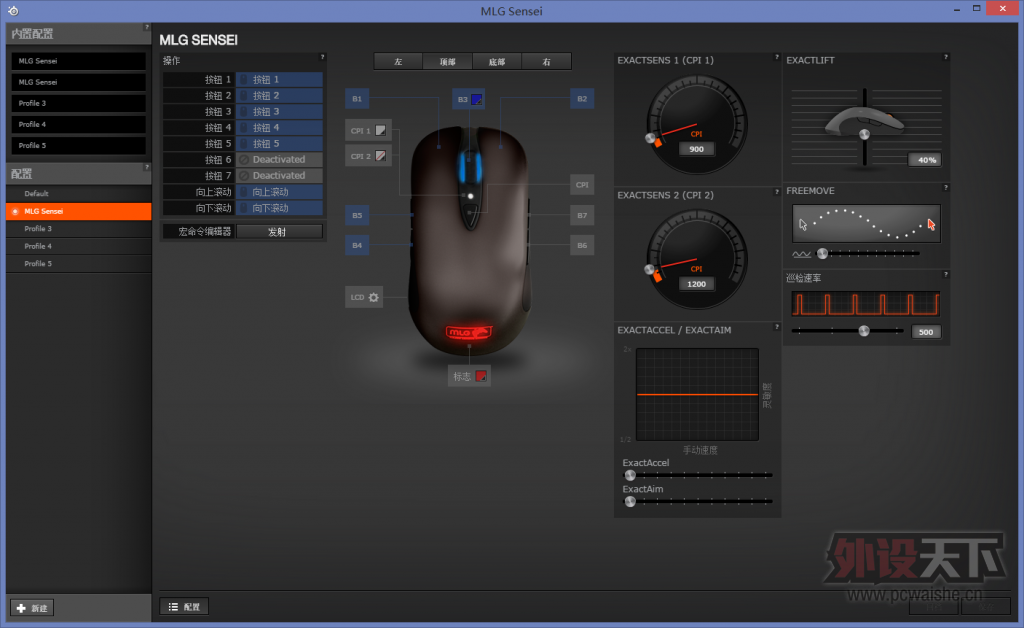Select the Default profile in 配置 list
Viewport: 1024px width, 628px height.
tap(78, 194)
